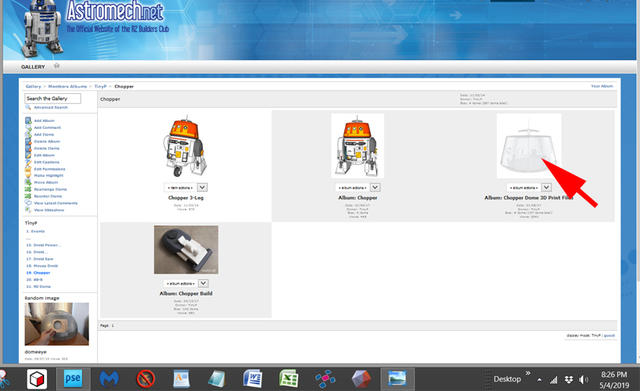
Task: Launch Photoshop Elements from taskbar
Action: coord(73,379)
